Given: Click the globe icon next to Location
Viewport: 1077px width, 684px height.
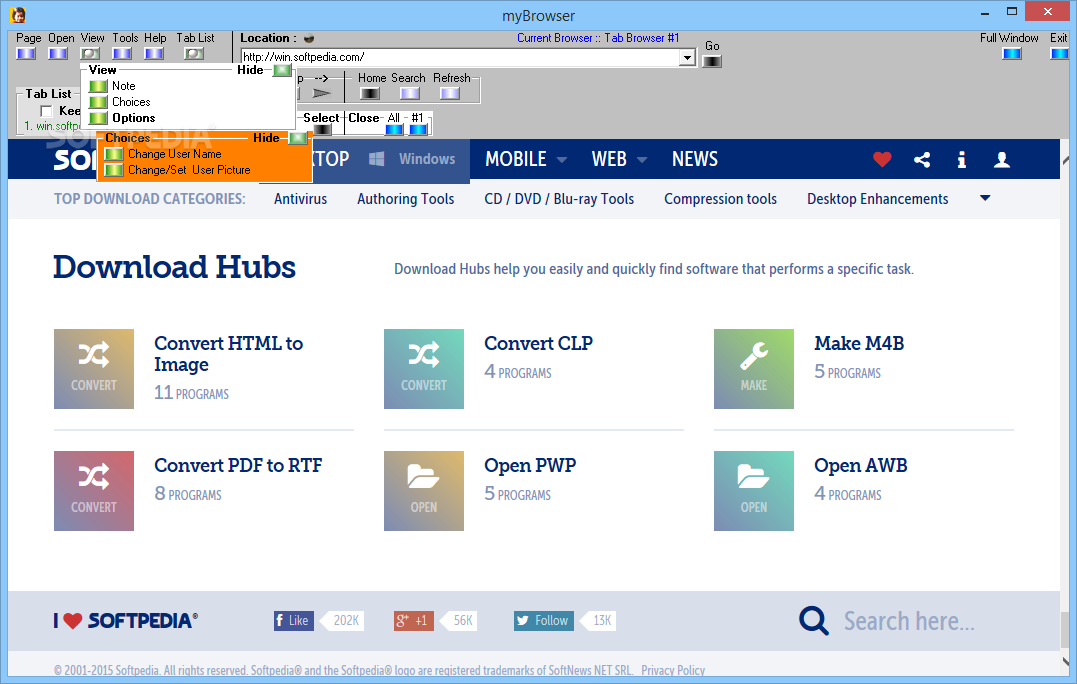Looking at the screenshot, I should pos(309,38).
